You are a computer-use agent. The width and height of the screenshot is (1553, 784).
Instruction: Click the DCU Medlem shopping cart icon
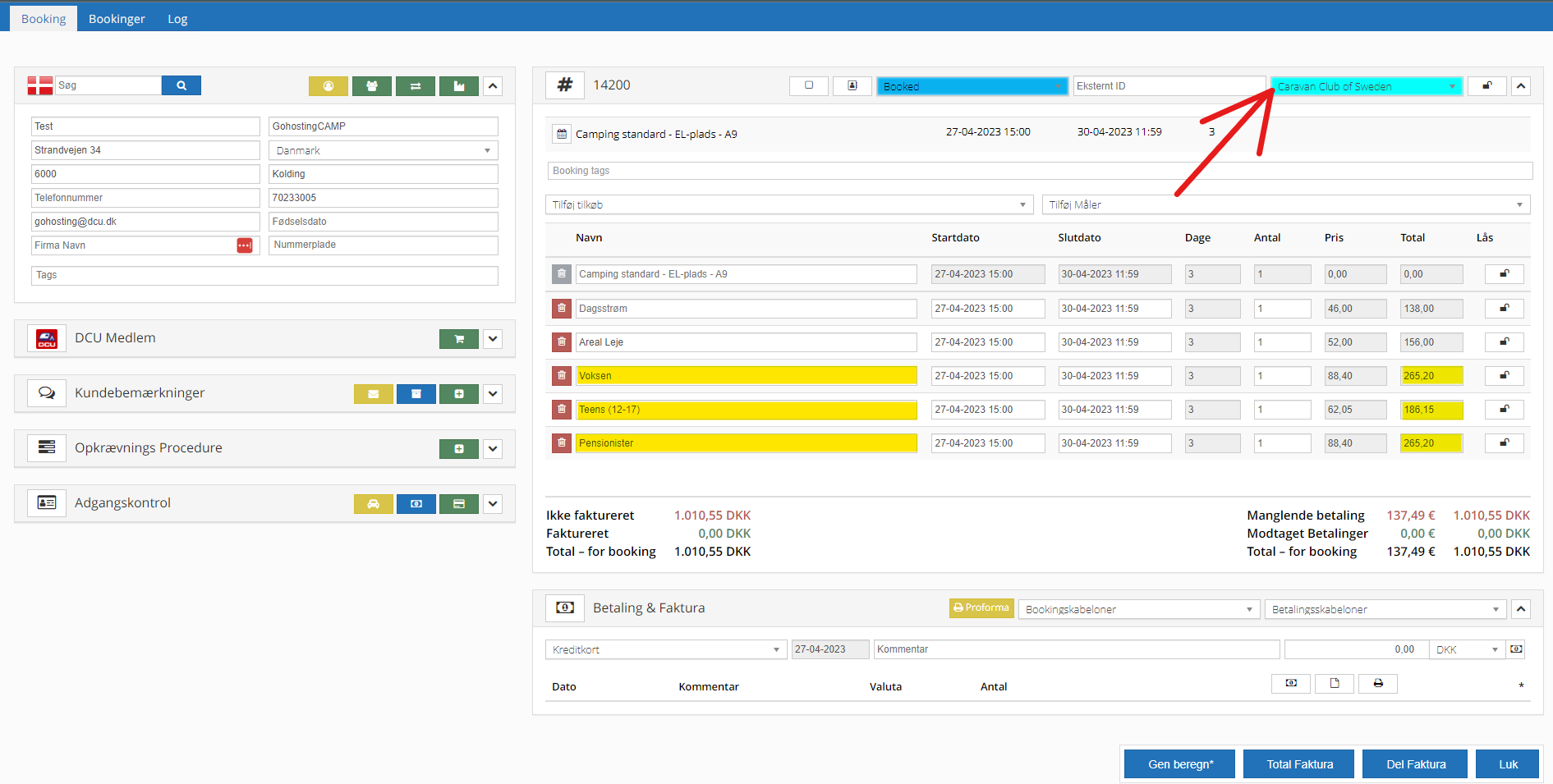coord(459,339)
